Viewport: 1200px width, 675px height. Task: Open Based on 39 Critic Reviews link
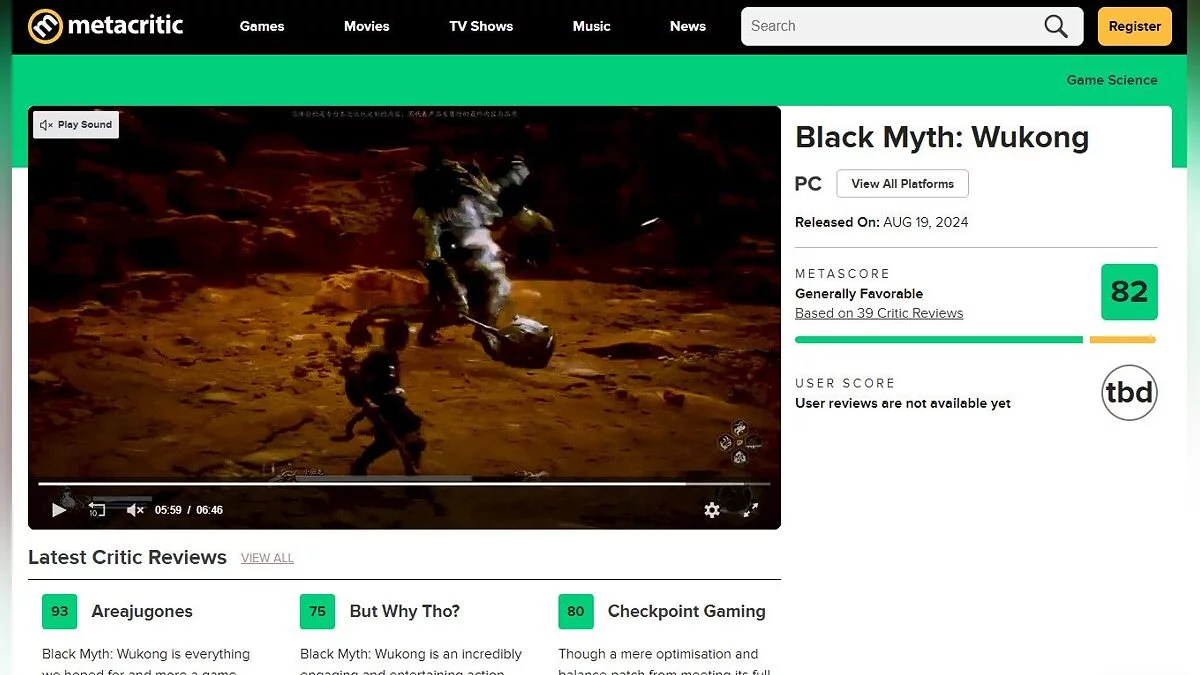879,313
